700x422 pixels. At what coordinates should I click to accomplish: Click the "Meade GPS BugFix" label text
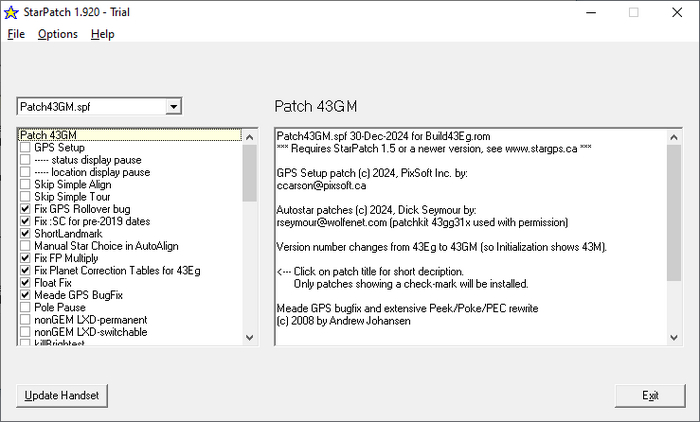[78, 295]
